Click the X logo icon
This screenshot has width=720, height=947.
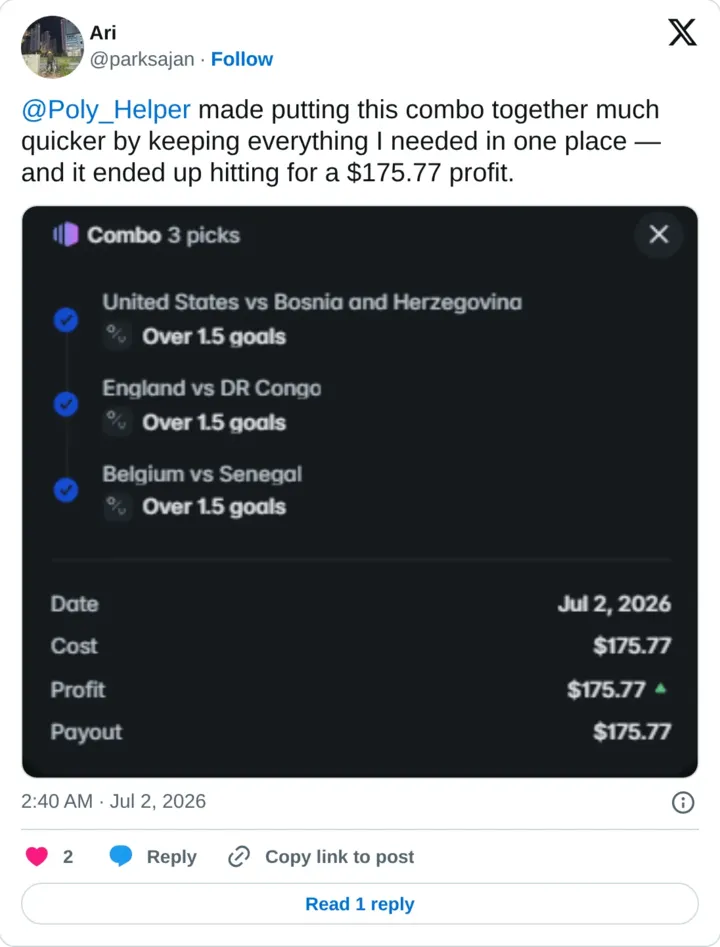[683, 32]
